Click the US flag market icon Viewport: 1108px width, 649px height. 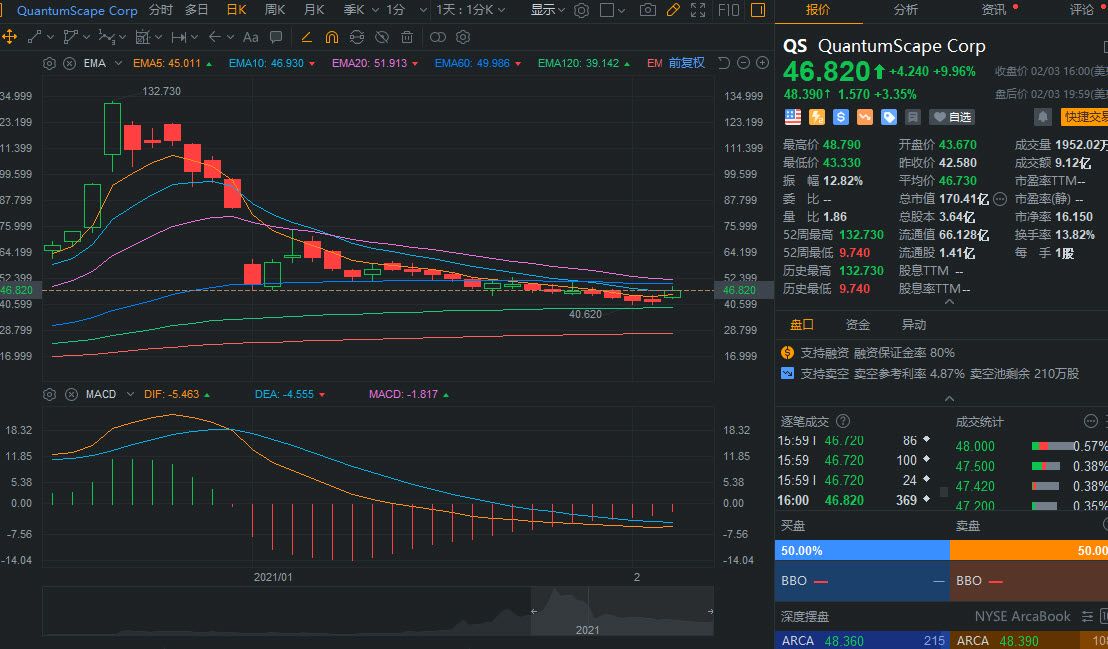click(793, 117)
